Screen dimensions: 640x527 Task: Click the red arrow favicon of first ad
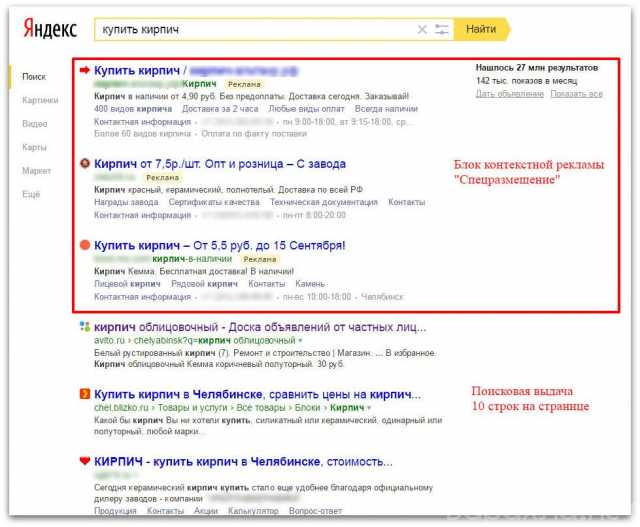pyautogui.click(x=84, y=70)
